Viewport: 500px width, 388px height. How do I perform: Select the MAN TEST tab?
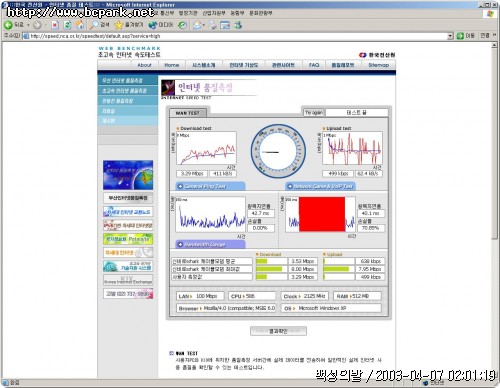pos(188,113)
